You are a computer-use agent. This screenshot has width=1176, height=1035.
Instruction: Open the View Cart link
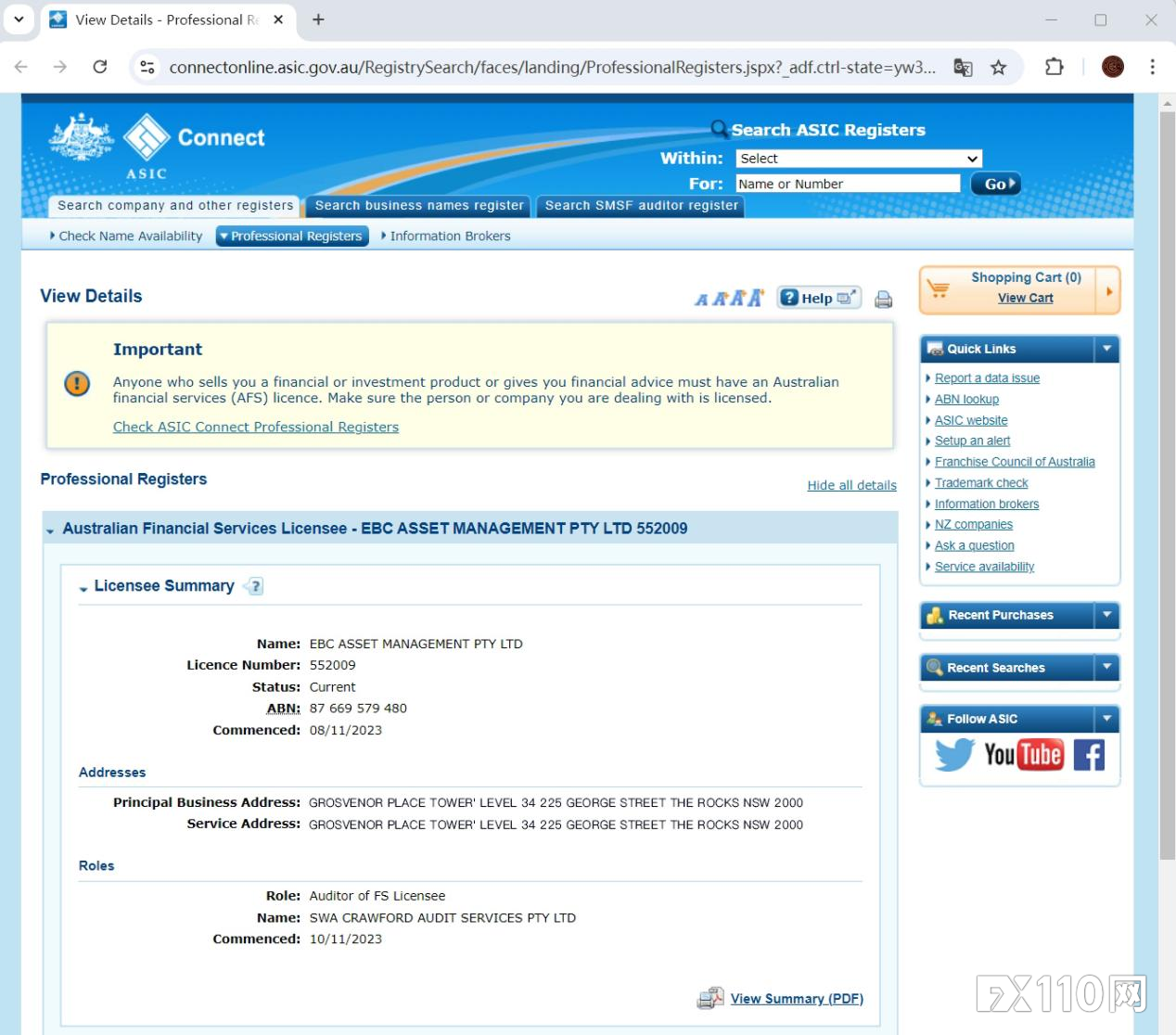click(x=1025, y=298)
